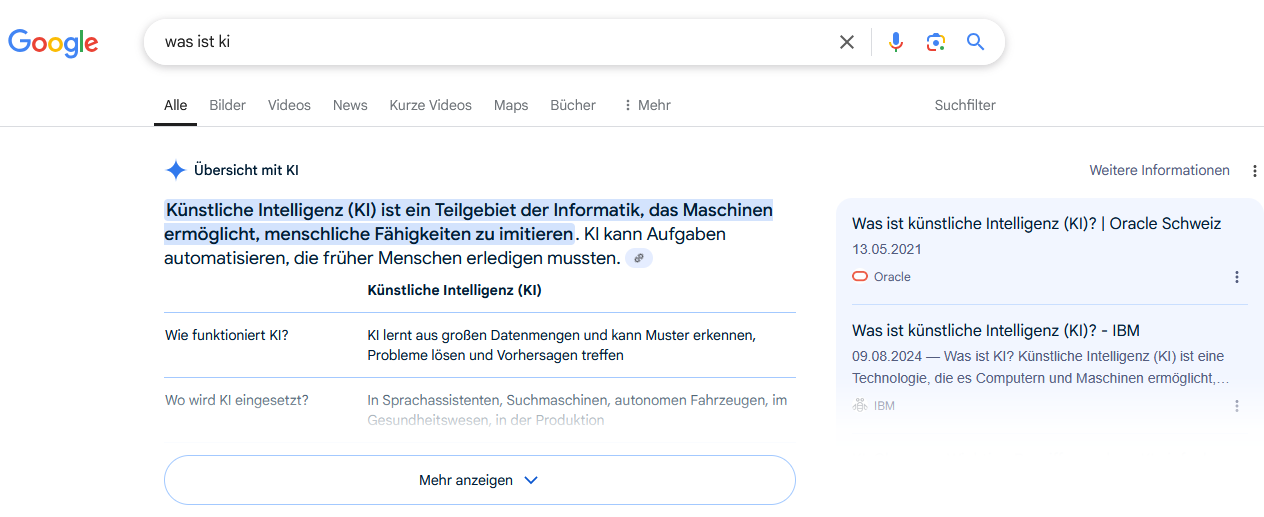Click the 'In Sprachassistenten, Suchmaschinen' answer text
Viewport: 1264px width, 517px height.
click(x=577, y=410)
